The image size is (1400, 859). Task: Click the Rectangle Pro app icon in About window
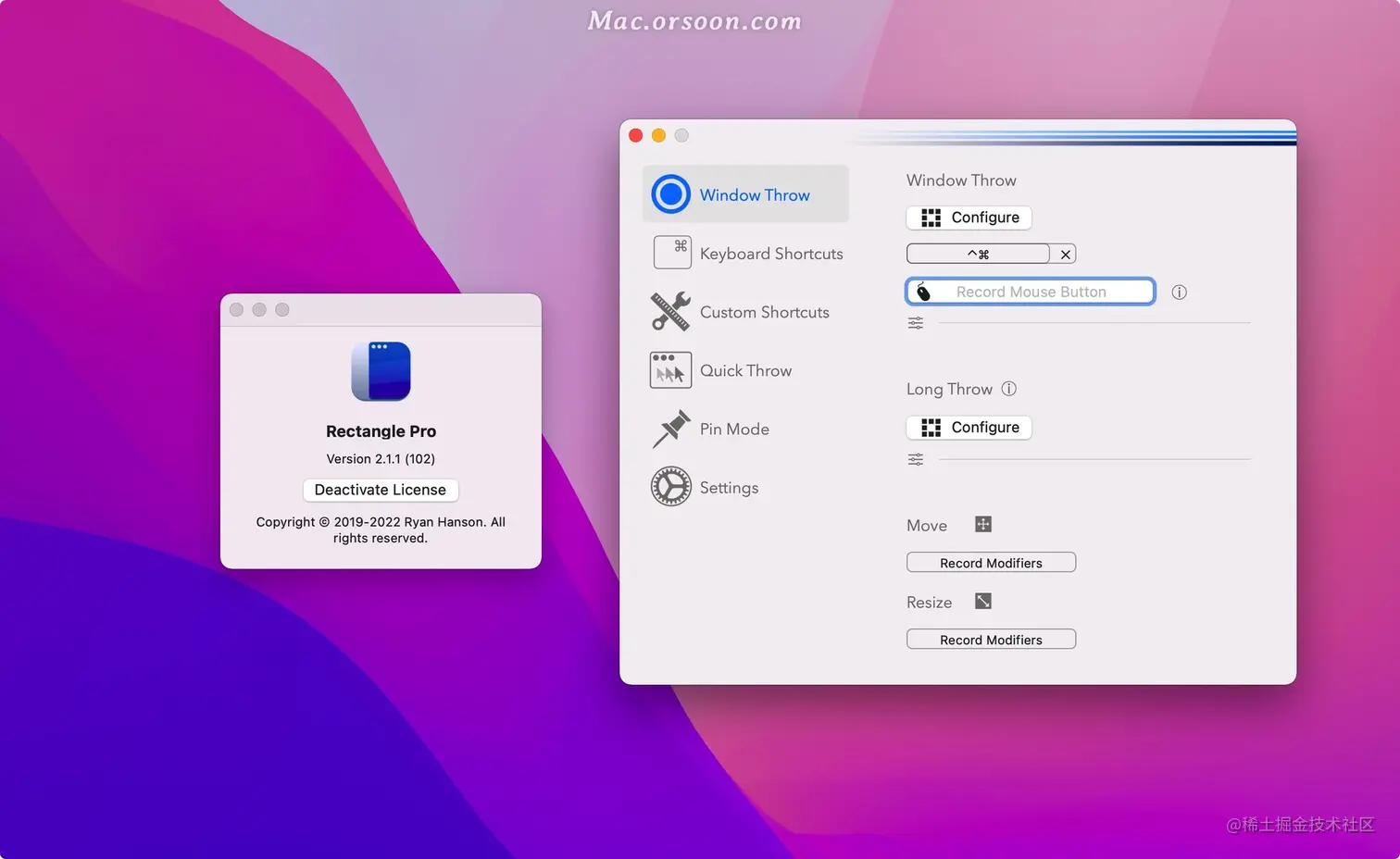tap(381, 371)
